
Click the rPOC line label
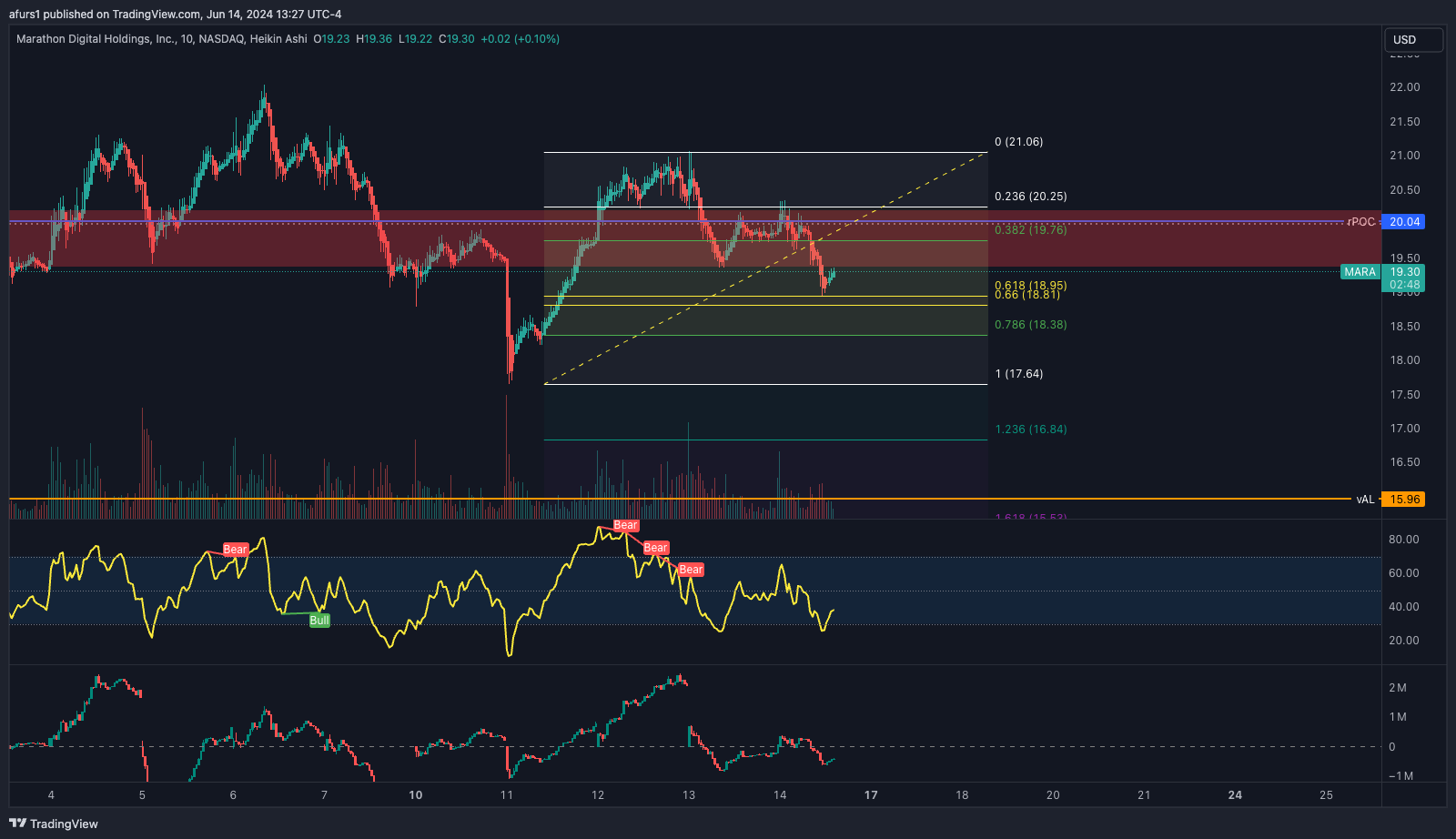click(1361, 222)
